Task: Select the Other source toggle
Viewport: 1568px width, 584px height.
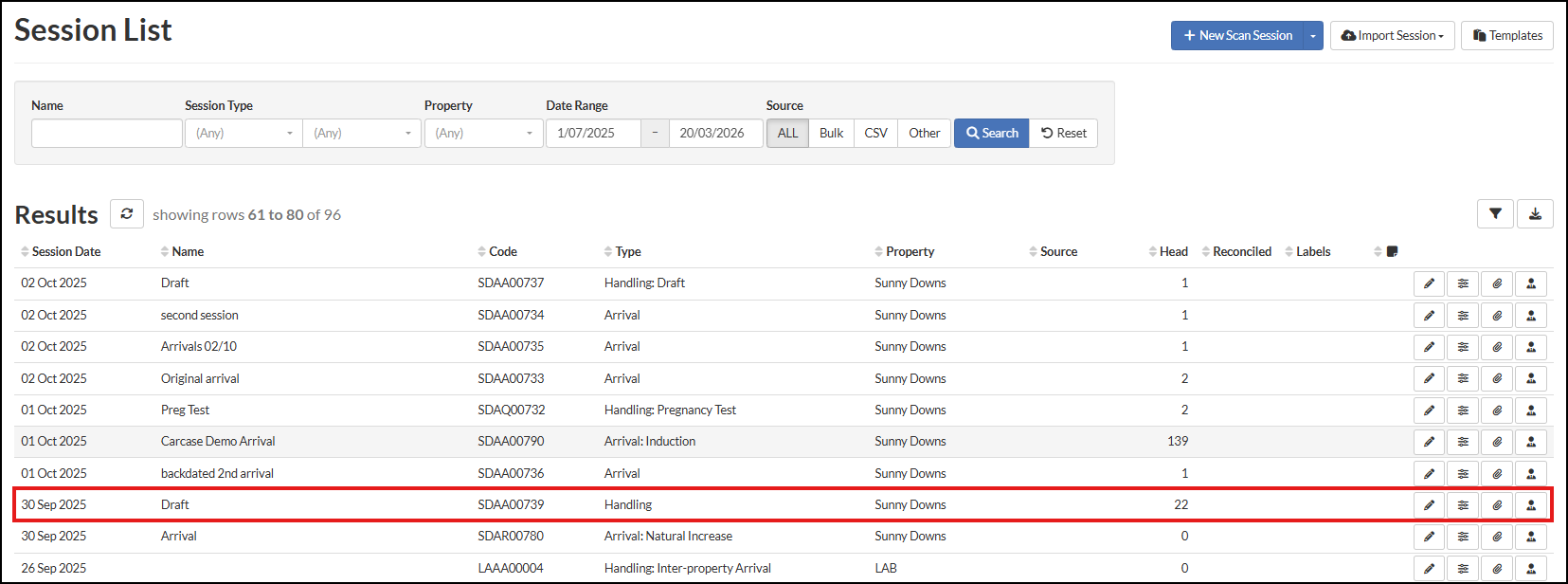Action: click(x=924, y=134)
